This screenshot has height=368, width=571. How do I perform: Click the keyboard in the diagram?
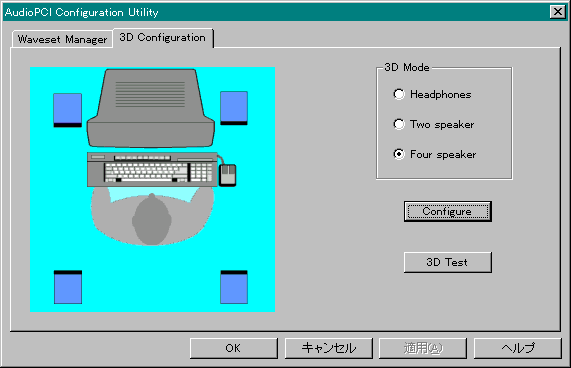coord(152,170)
